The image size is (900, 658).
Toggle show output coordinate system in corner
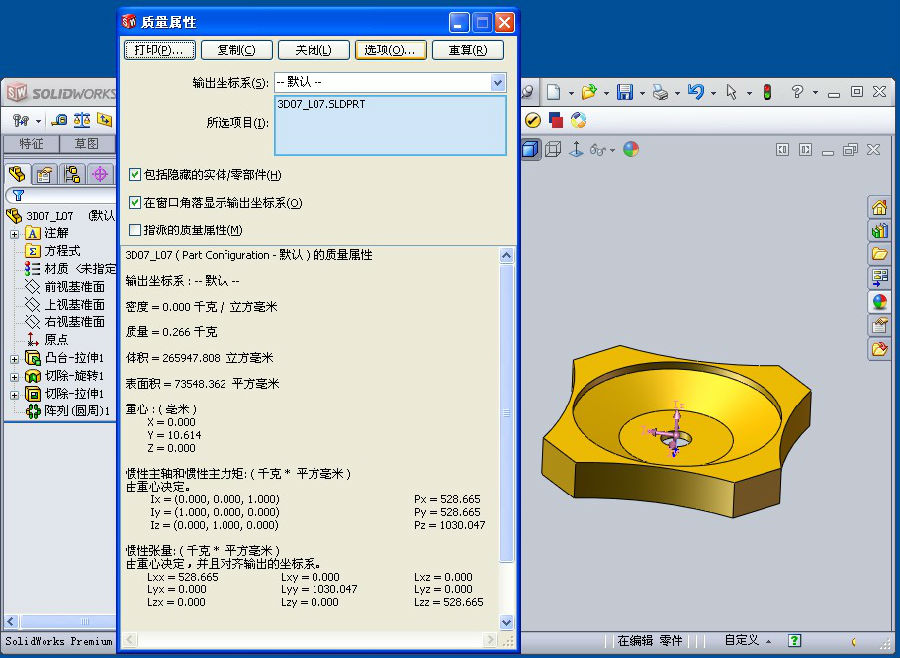click(x=135, y=203)
